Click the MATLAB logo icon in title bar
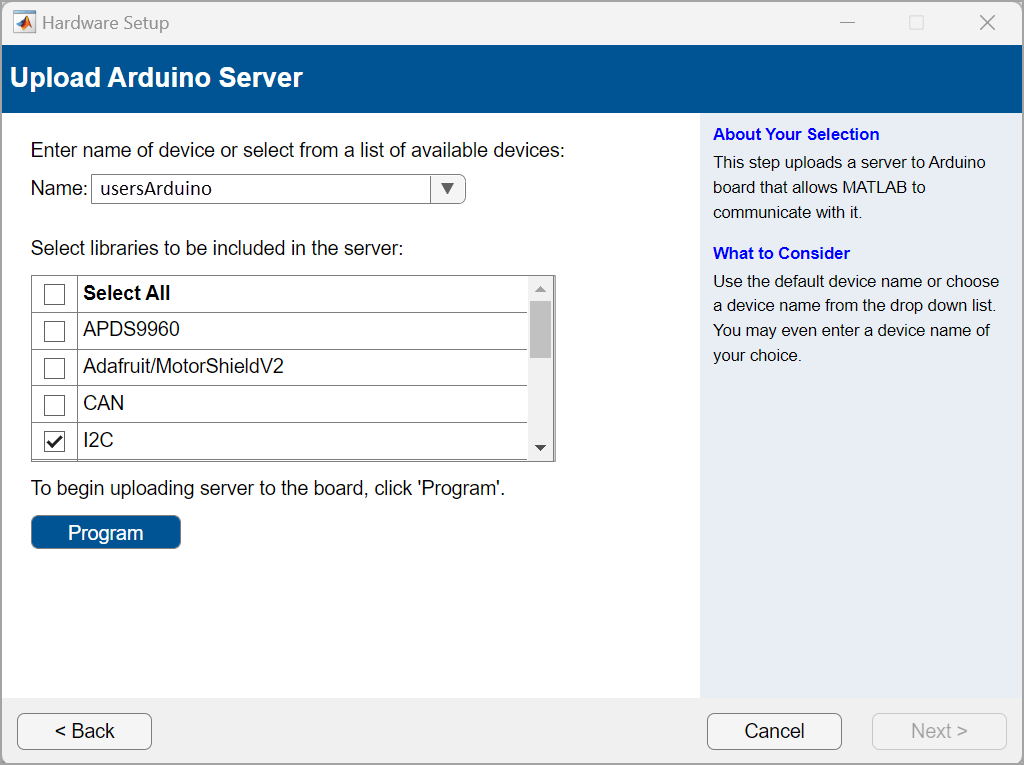Viewport: 1024px width, 765px height. tap(25, 22)
